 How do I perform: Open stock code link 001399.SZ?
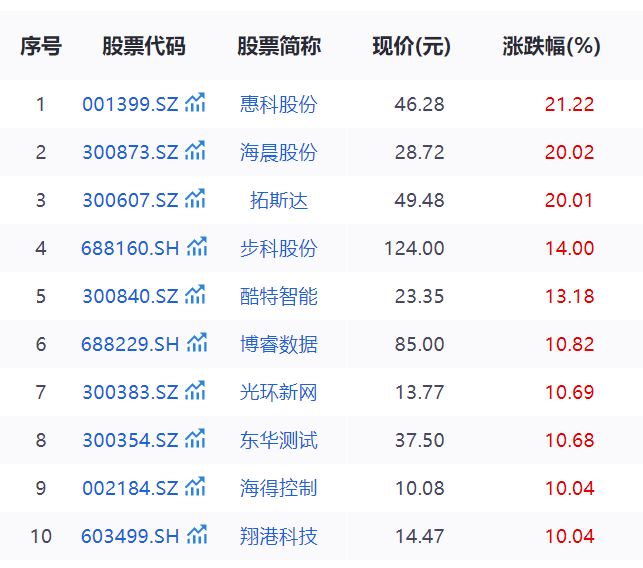[130, 104]
